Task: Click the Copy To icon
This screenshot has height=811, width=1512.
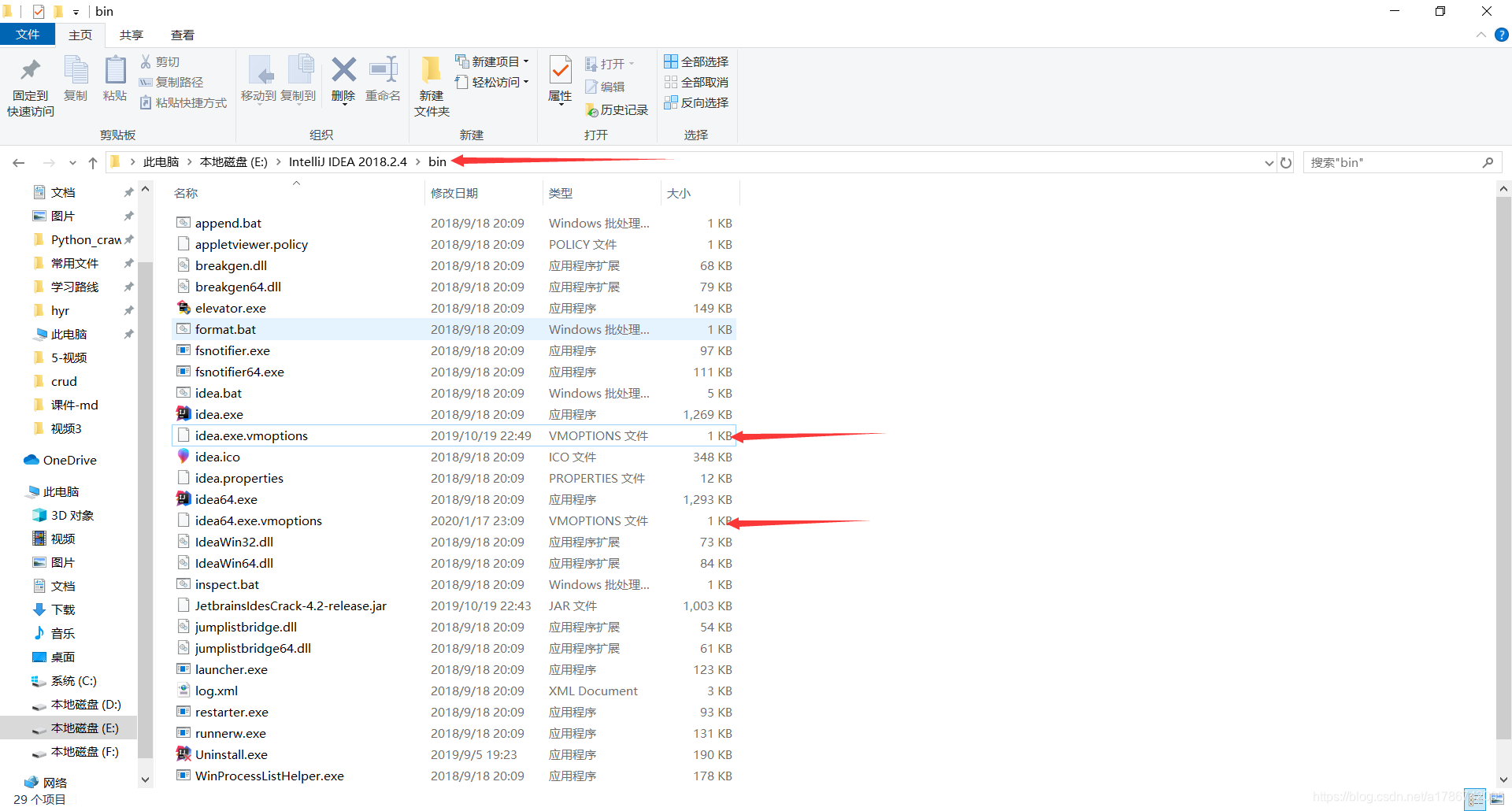Action: pos(299,70)
